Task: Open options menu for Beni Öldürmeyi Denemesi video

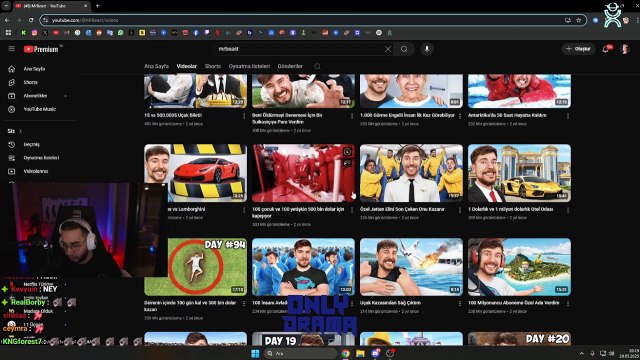Action: (x=352, y=116)
